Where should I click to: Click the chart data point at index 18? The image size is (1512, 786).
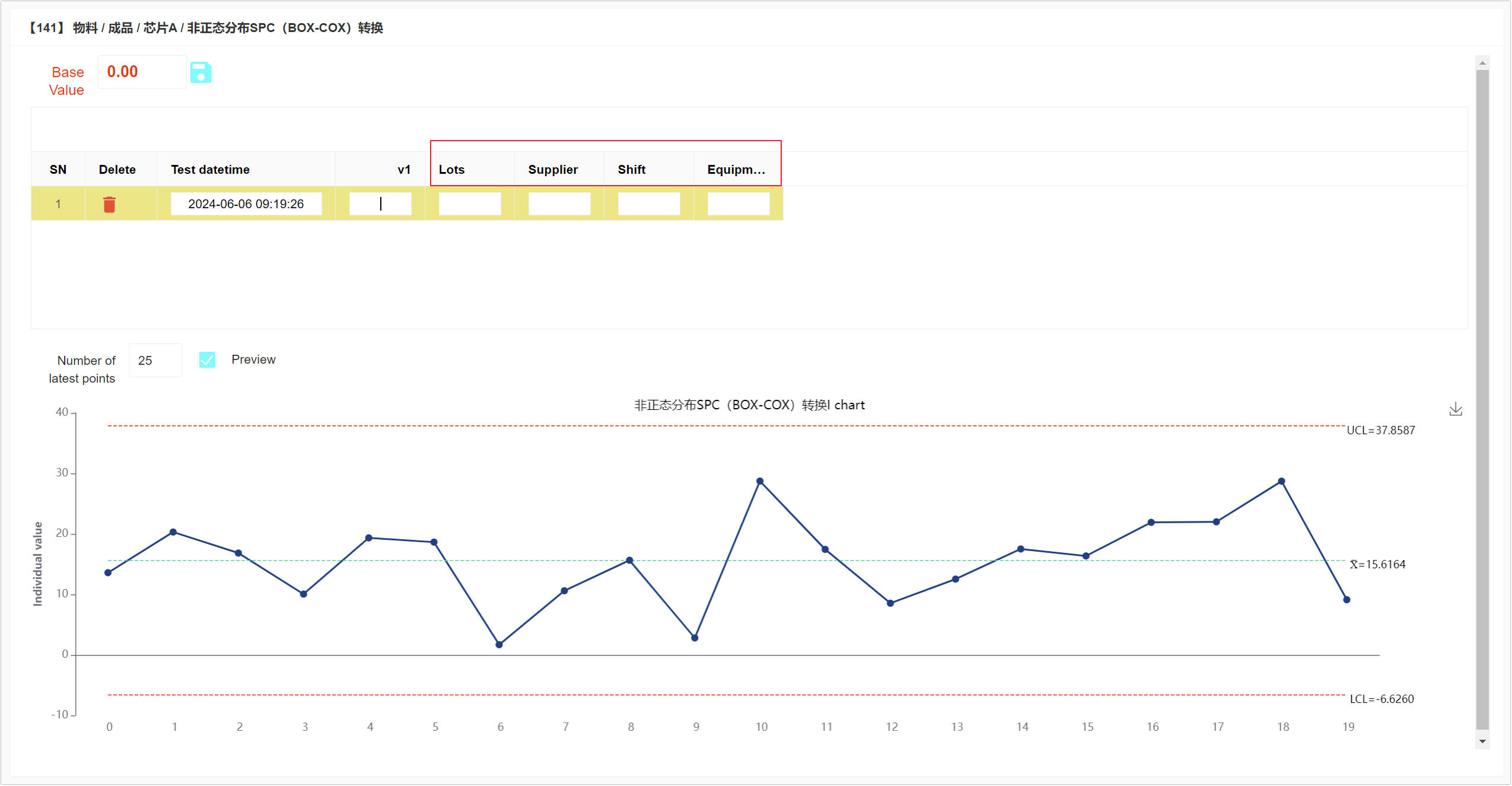1281,481
